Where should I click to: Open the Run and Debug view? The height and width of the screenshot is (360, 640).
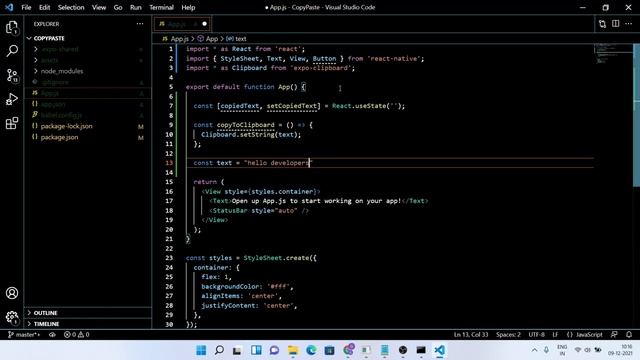(x=12, y=99)
